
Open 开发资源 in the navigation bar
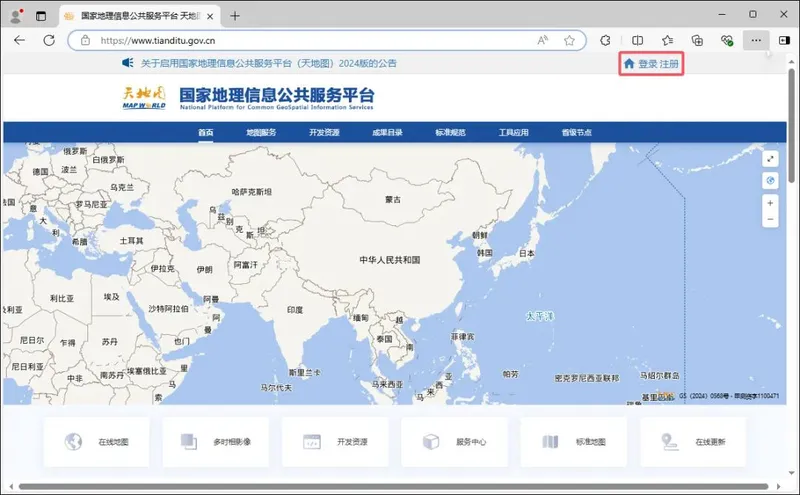324,132
